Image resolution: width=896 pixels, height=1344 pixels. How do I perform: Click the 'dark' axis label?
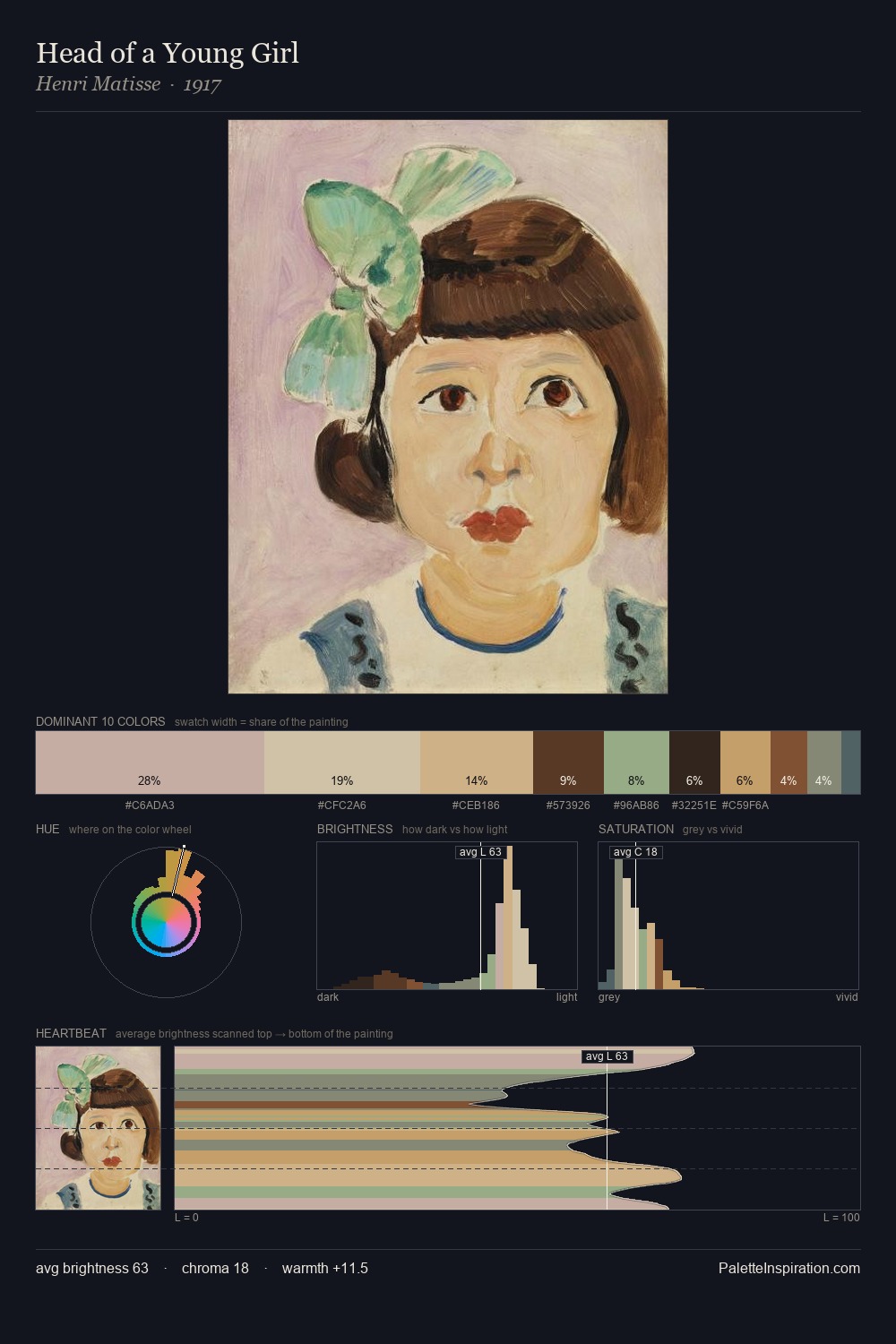pyautogui.click(x=328, y=997)
